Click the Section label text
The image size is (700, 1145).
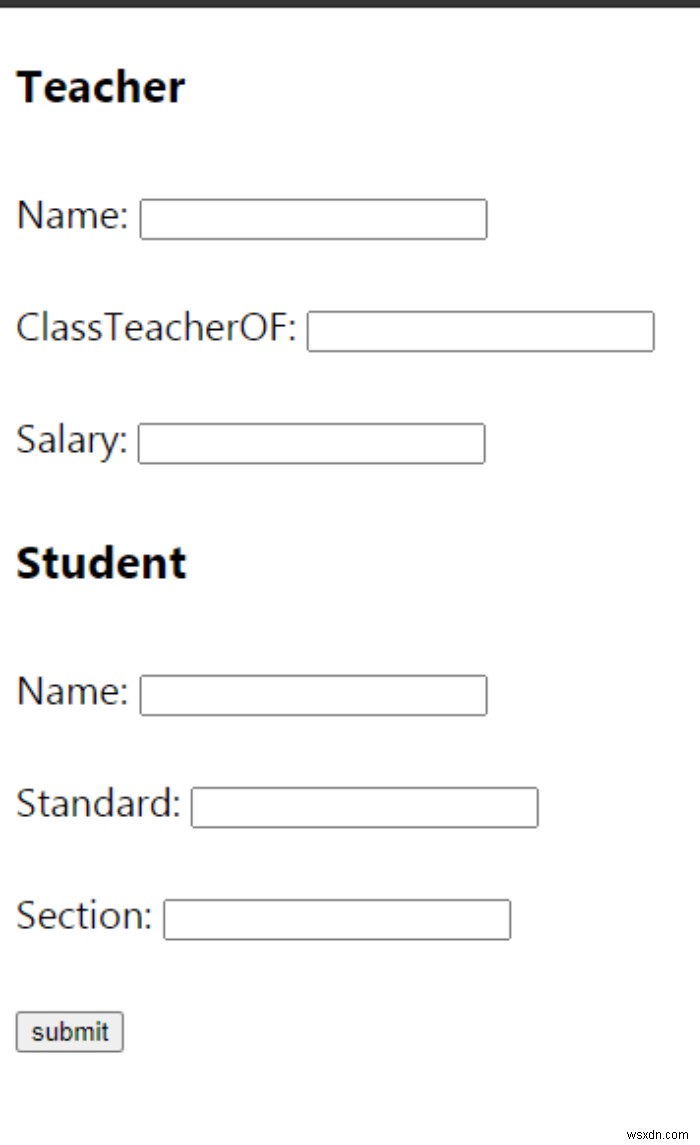[84, 915]
